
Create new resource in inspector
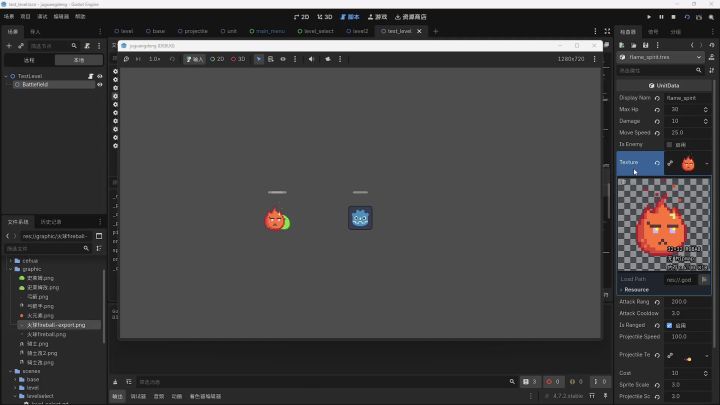point(622,45)
